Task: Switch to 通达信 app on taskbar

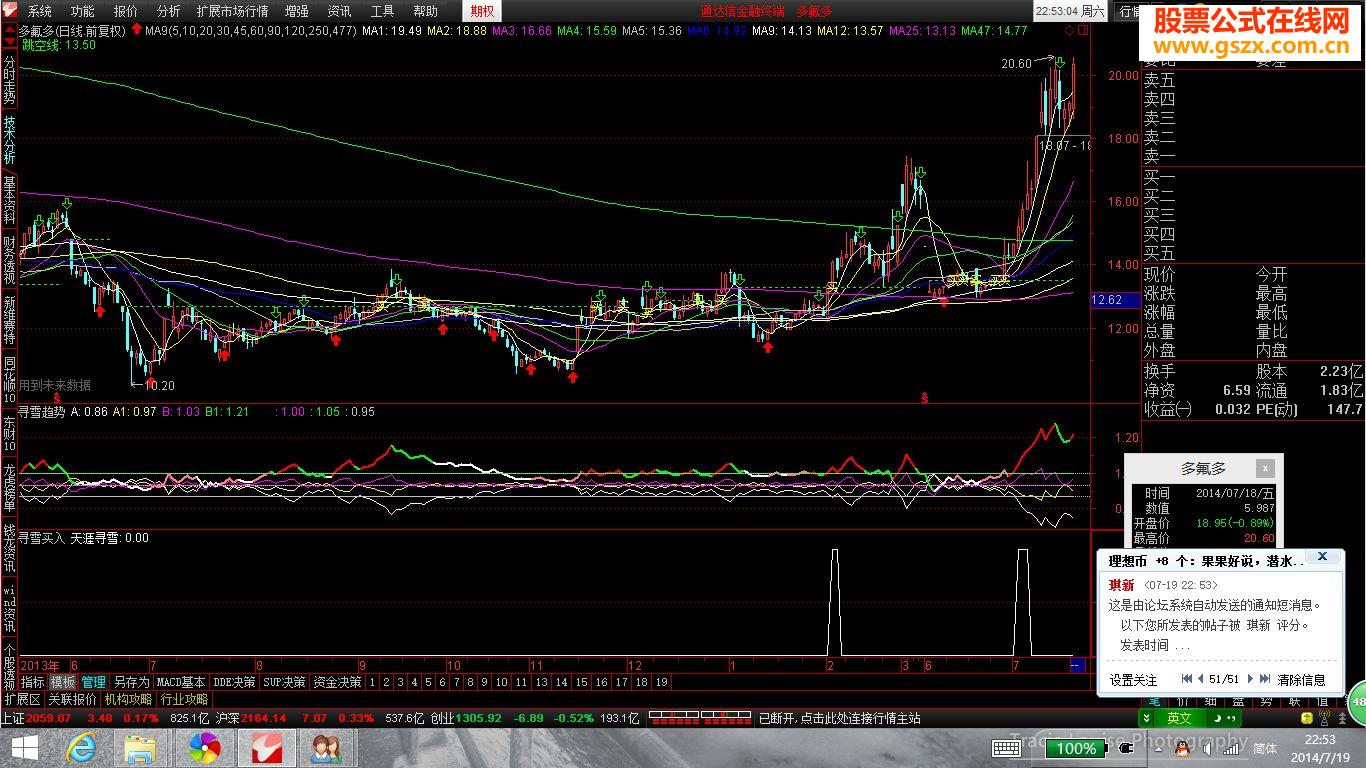Action: pyautogui.click(x=265, y=747)
